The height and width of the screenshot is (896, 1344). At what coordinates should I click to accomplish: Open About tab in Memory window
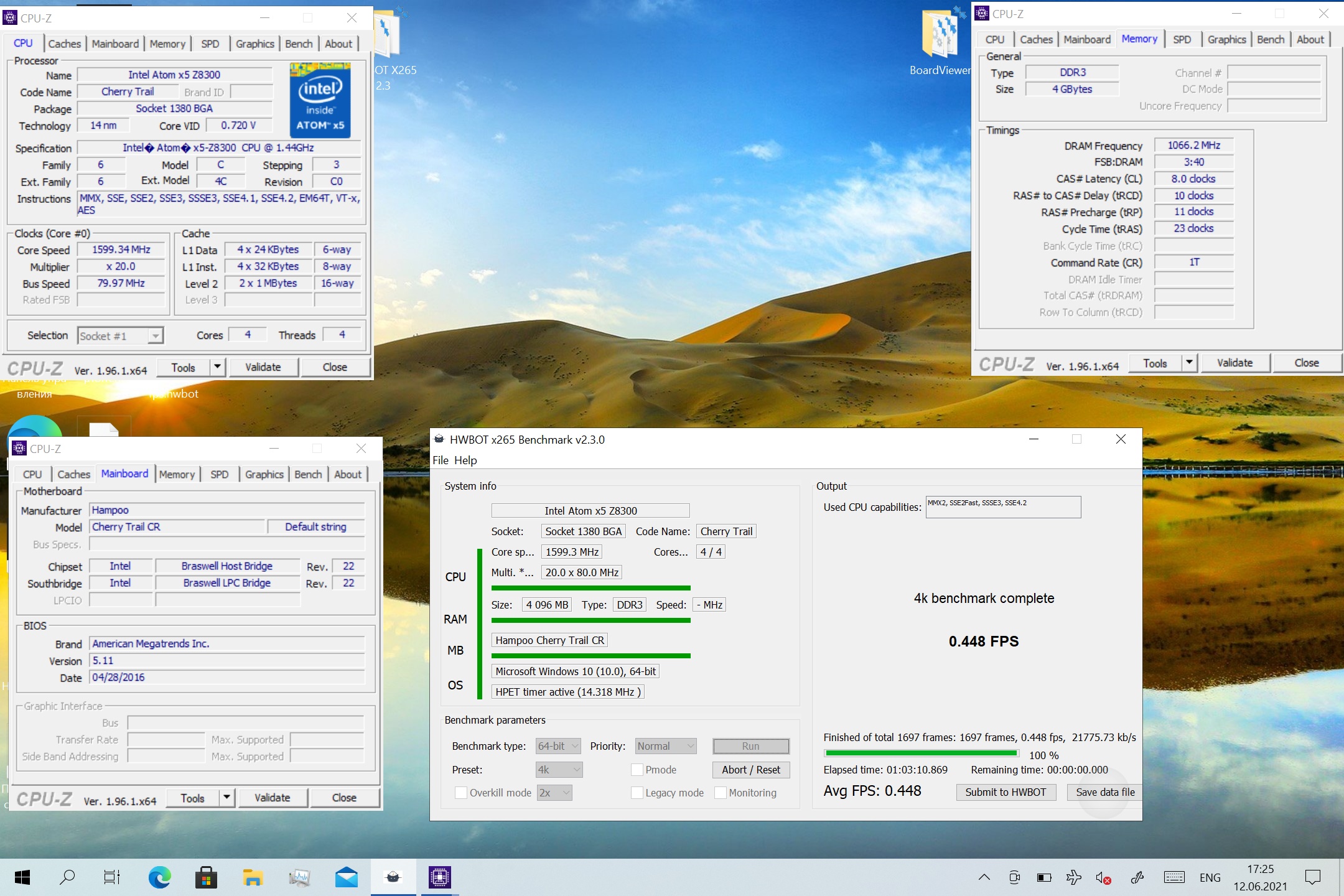point(1310,39)
